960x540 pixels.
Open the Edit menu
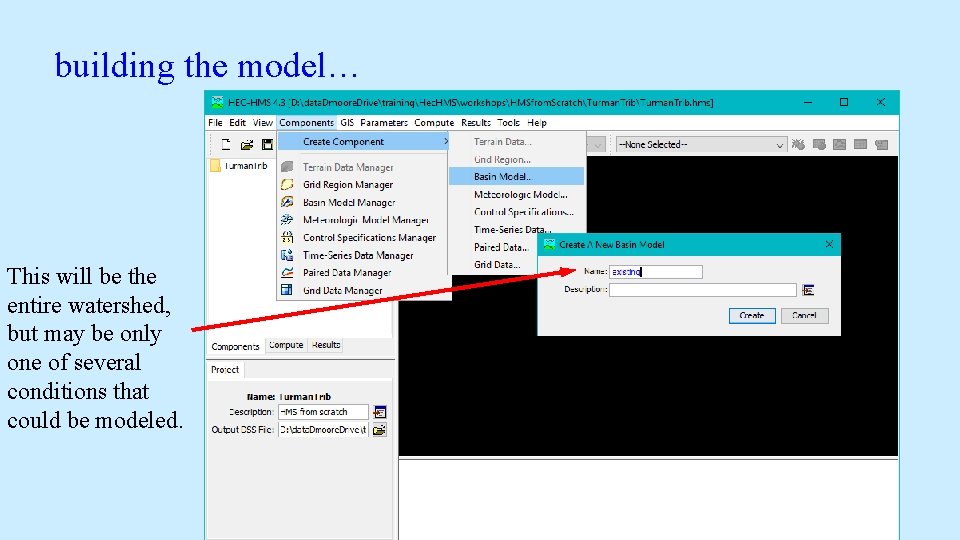click(x=238, y=122)
